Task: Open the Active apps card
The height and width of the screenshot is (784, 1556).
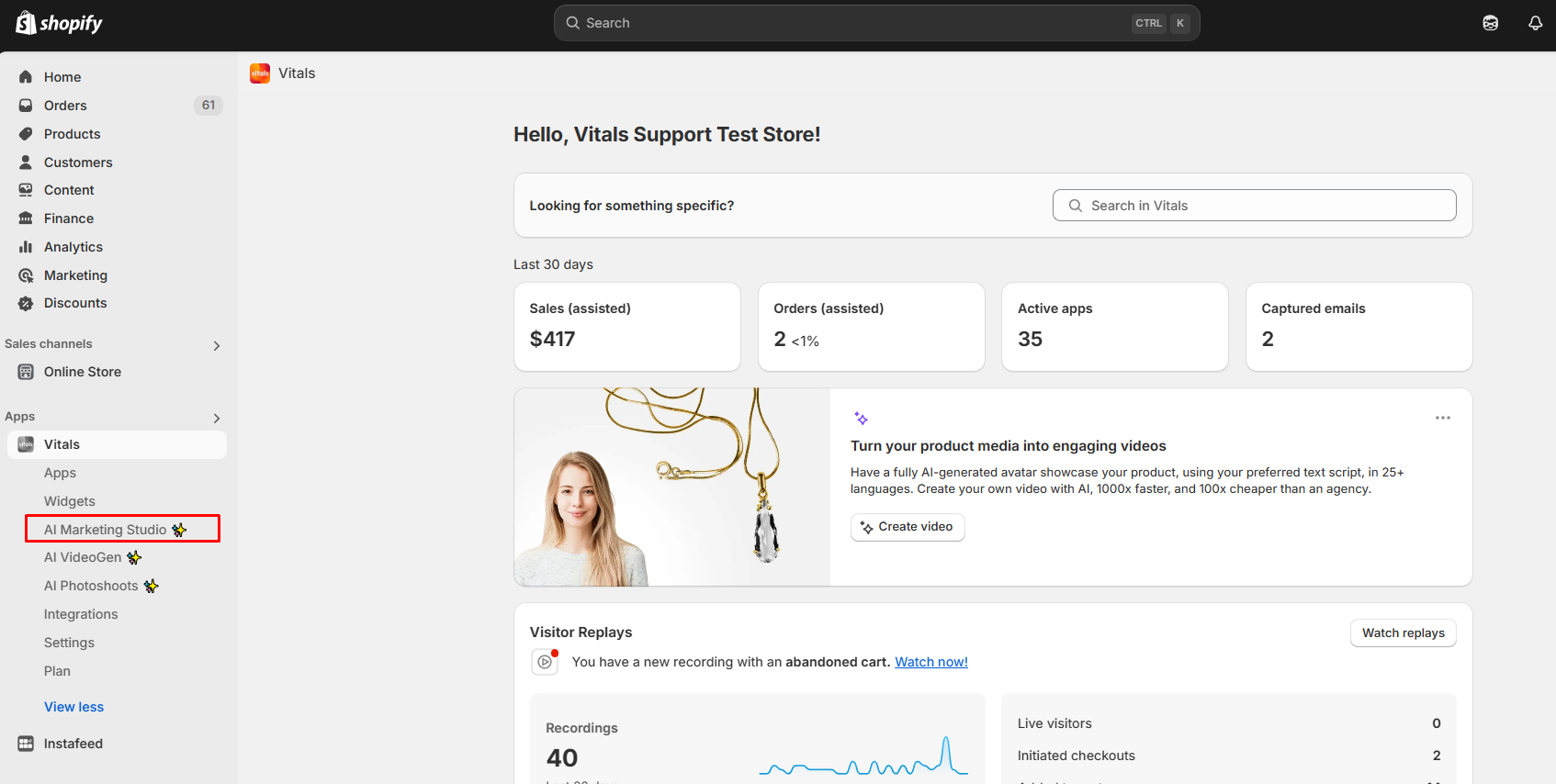Action: click(x=1115, y=327)
